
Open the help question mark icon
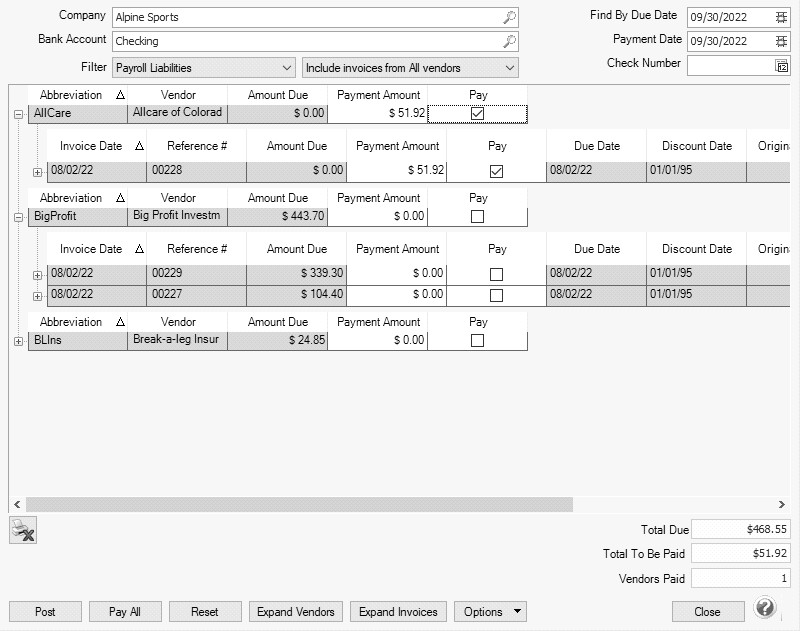pyautogui.click(x=764, y=608)
